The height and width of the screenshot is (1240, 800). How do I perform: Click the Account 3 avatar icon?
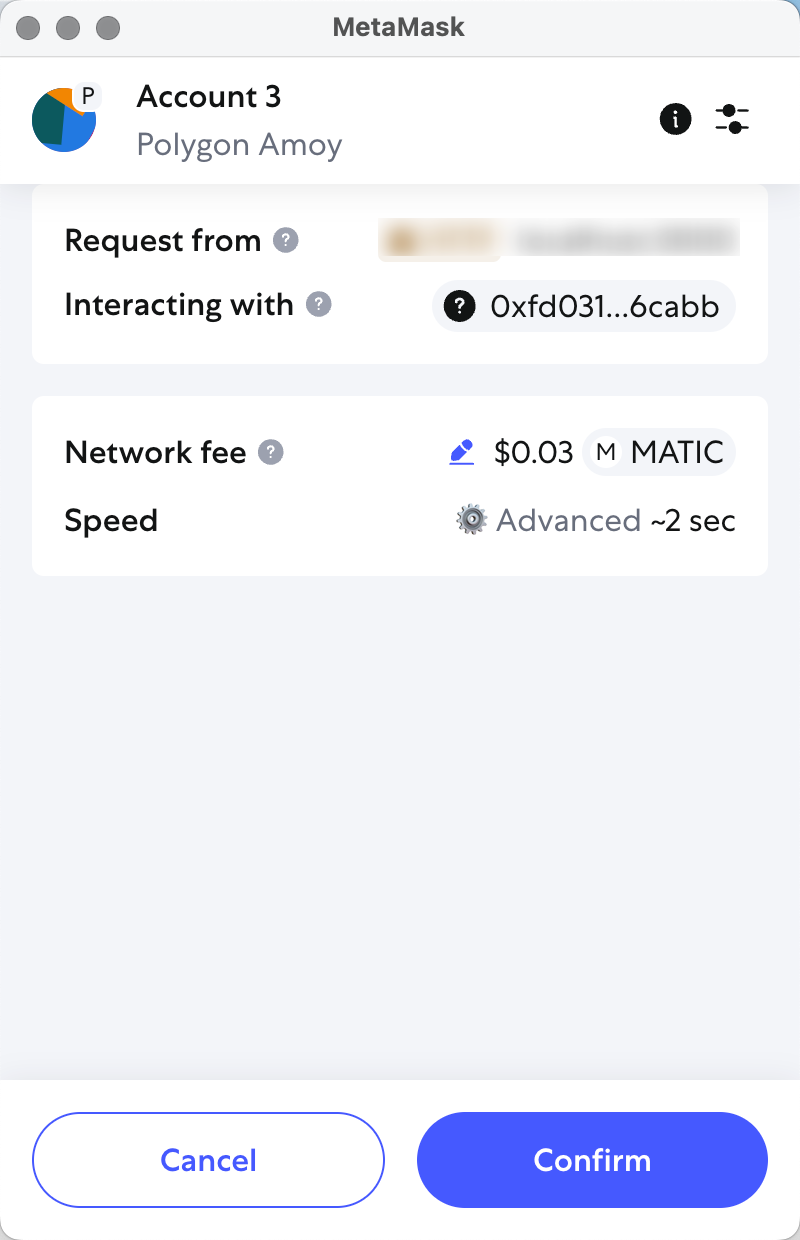(x=64, y=120)
